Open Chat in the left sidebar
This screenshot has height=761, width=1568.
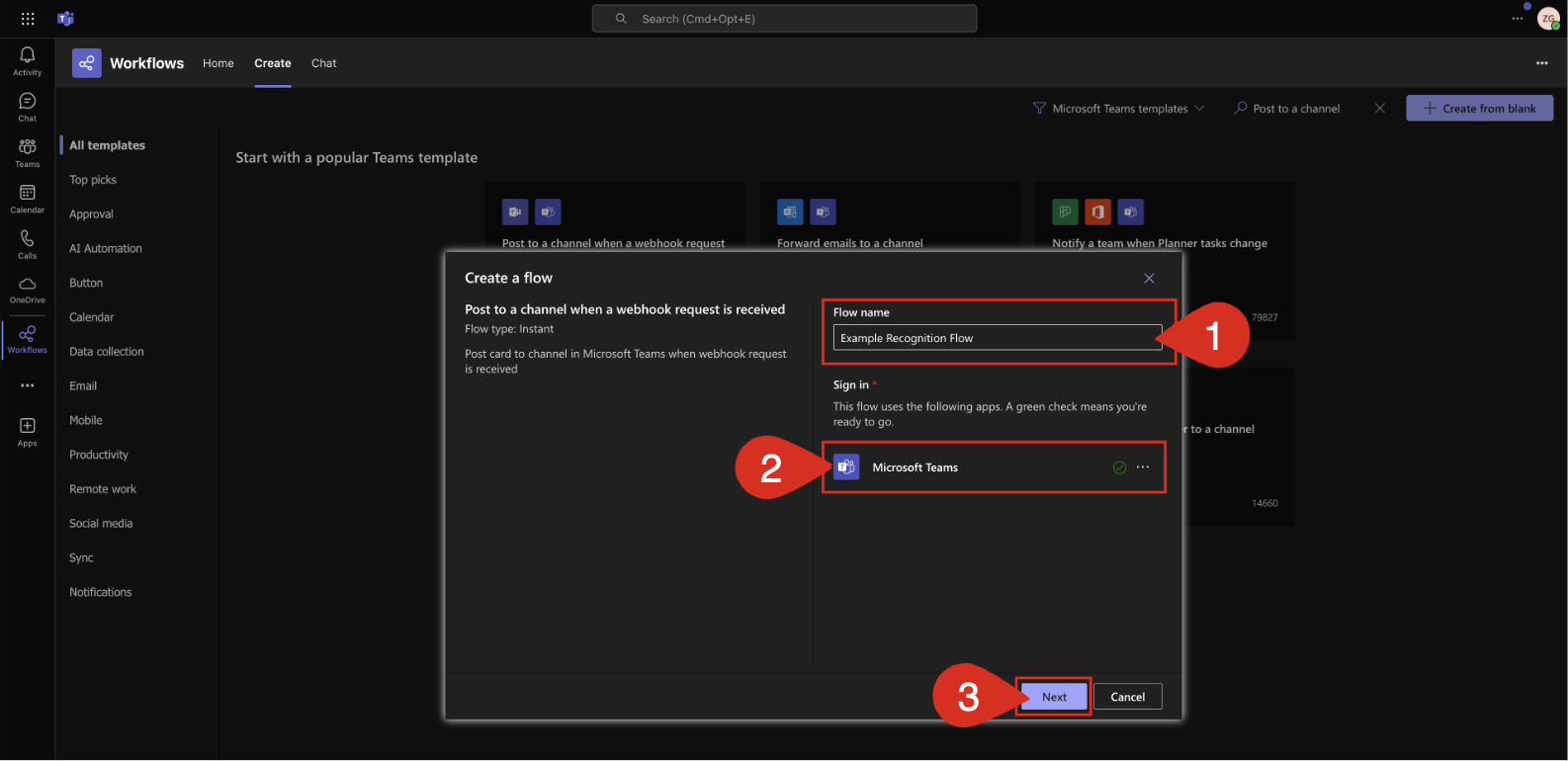[27, 107]
